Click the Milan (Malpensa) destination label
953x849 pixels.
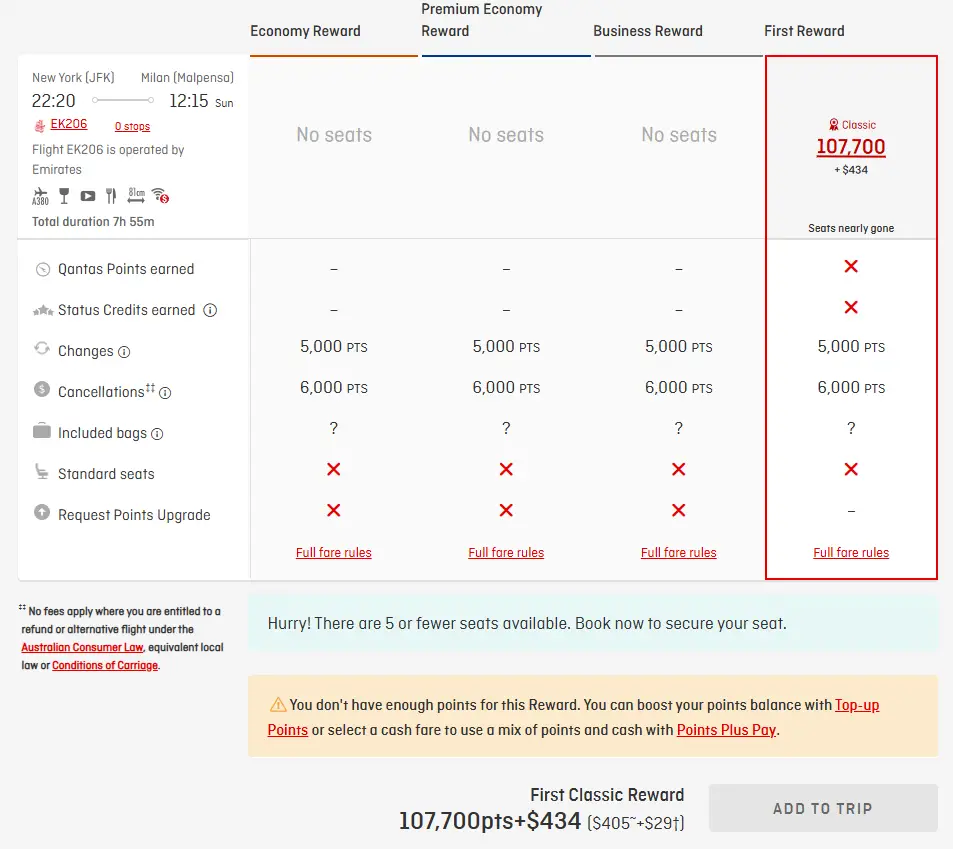point(187,78)
